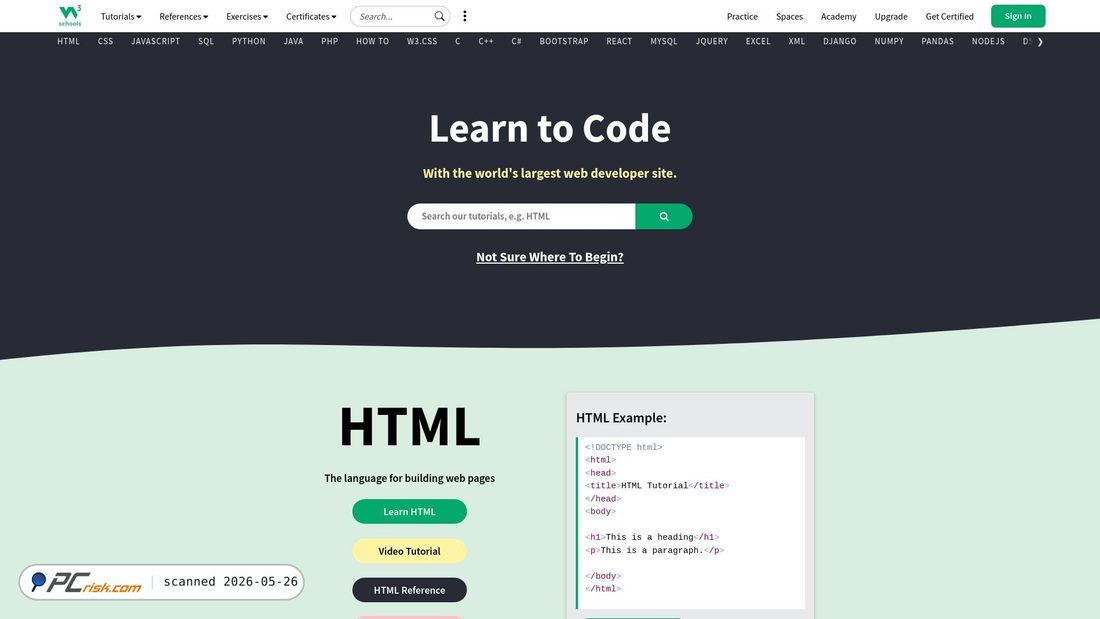1100x619 pixels.
Task: Select CSS in the language bar
Action: 105,41
